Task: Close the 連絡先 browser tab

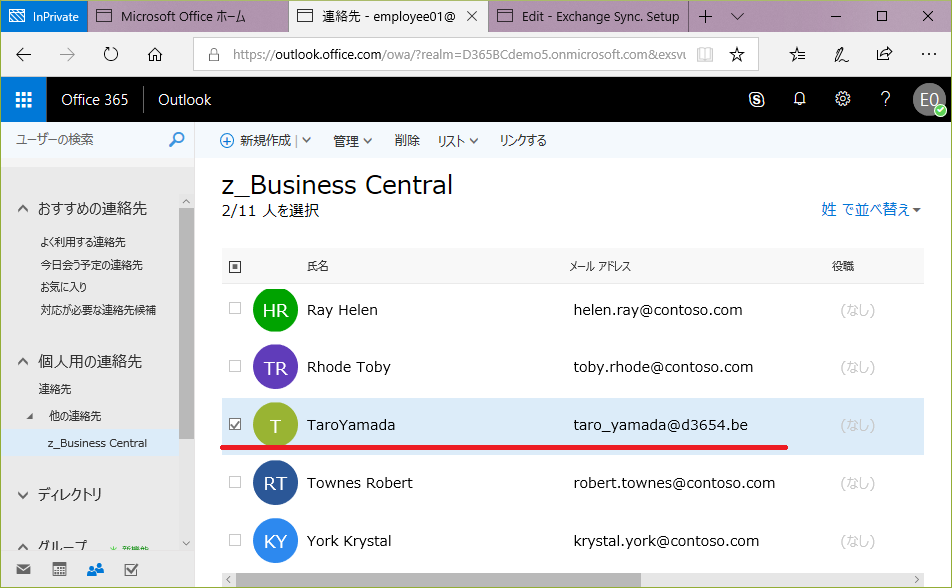Action: point(472,16)
